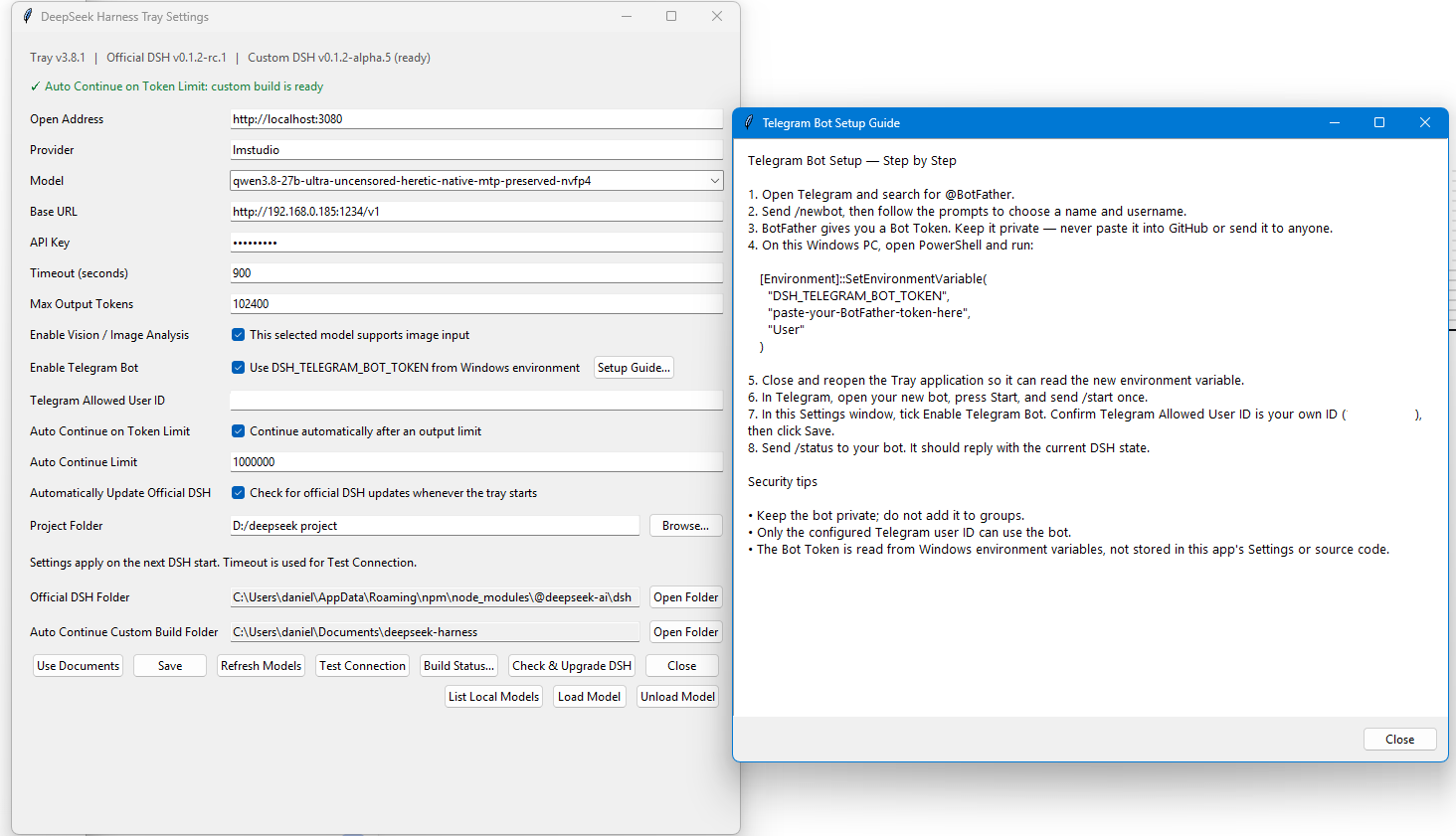Open Folder for Auto Continue Custom Build Folder

(x=685, y=632)
